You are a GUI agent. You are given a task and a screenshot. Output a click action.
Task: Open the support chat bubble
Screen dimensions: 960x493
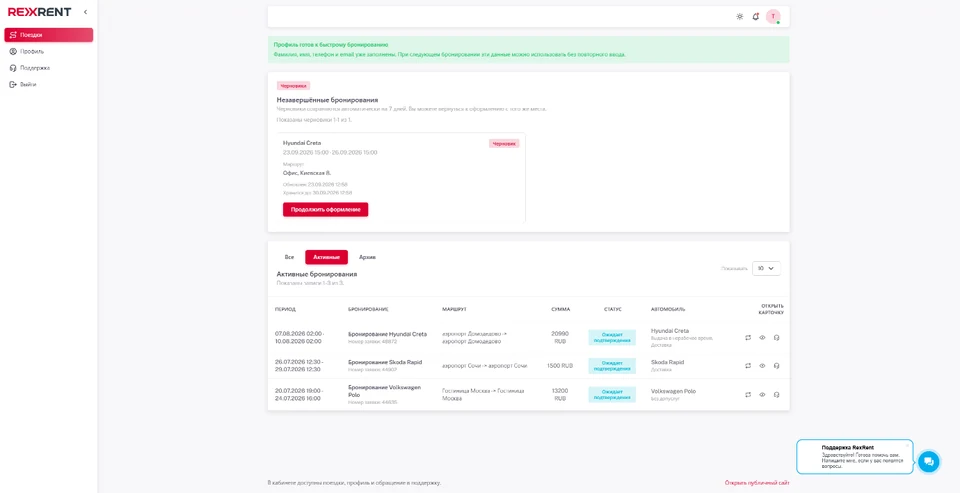click(x=928, y=462)
